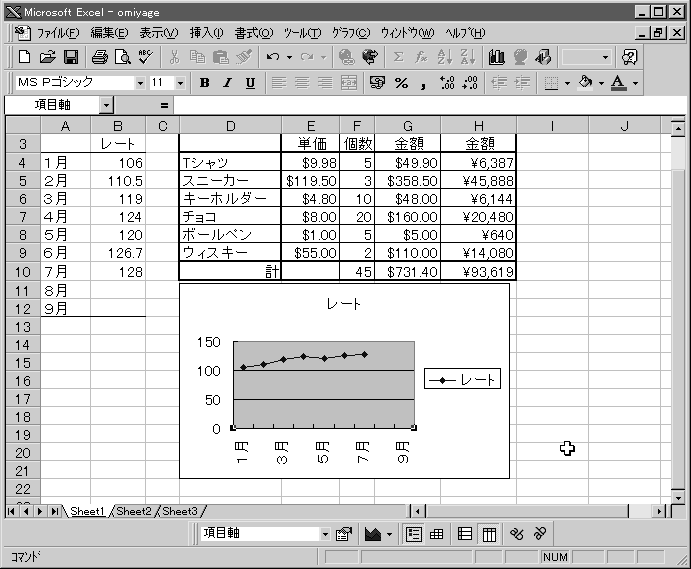The image size is (691, 569).
Task: Switch to the Sheet2 tab
Action: pyautogui.click(x=134, y=511)
